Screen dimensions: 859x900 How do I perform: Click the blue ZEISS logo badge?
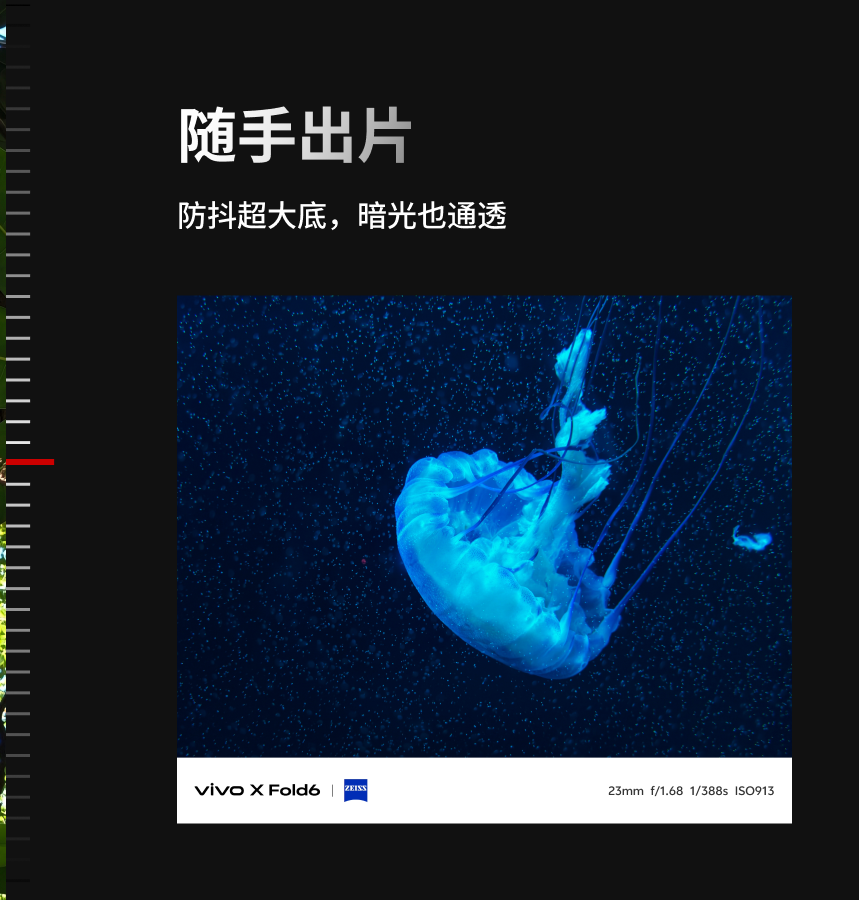tap(355, 790)
